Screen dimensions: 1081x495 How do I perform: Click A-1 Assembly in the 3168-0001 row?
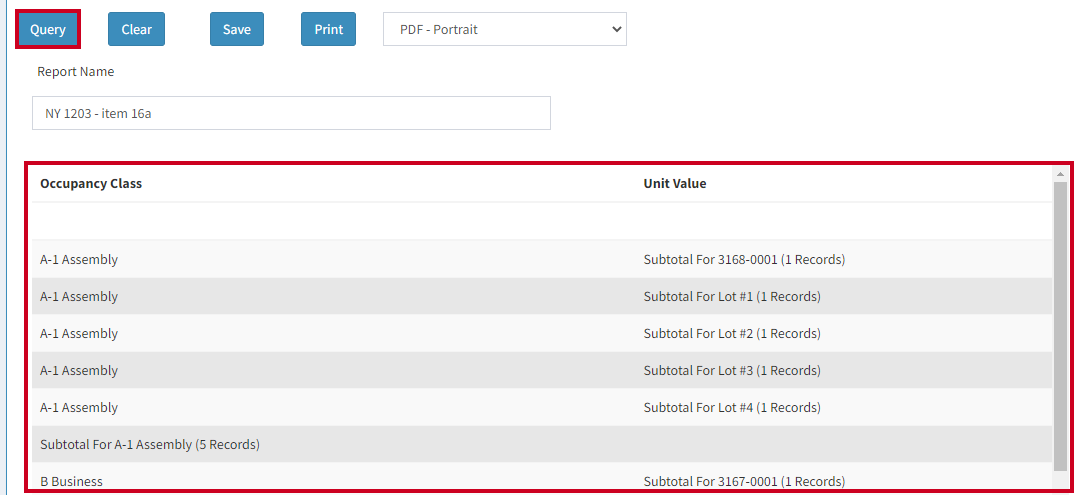tap(79, 260)
